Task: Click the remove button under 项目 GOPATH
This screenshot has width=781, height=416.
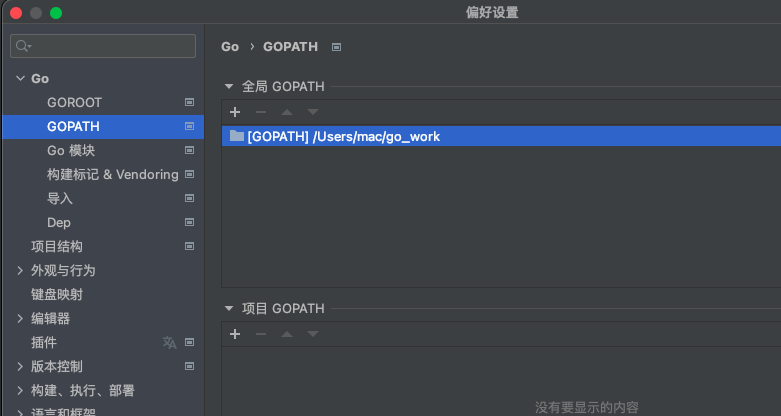Action: (261, 334)
